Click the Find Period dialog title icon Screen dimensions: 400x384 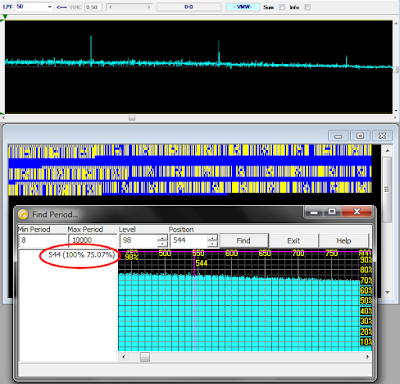23,214
